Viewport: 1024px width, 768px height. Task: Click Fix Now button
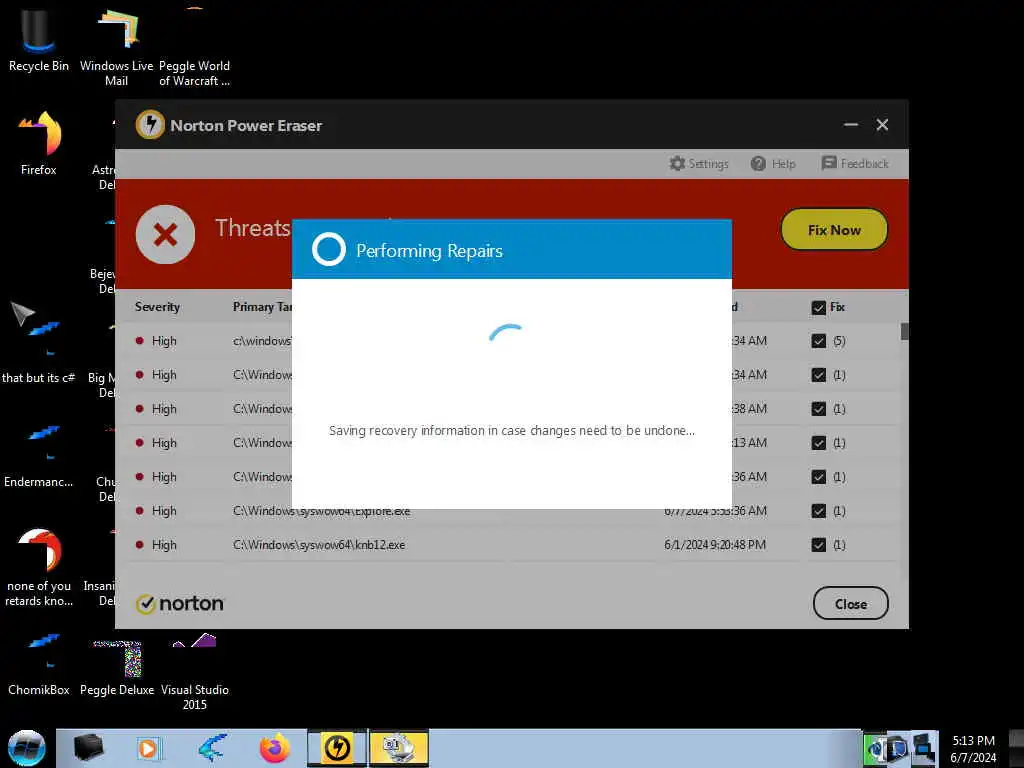pos(834,230)
